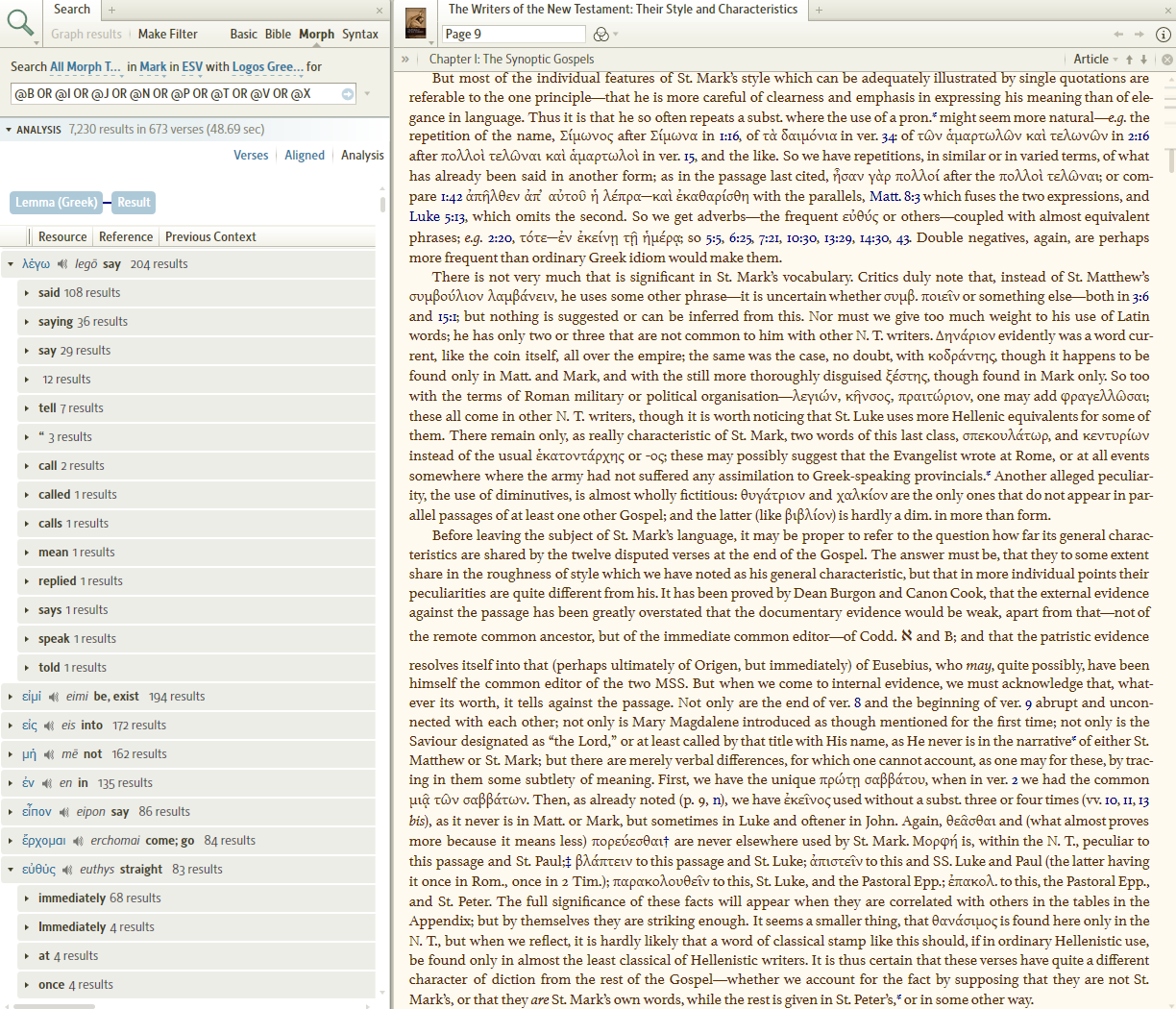Close the locator bar with the x icon
The width and height of the screenshot is (1176, 1009).
[1166, 60]
